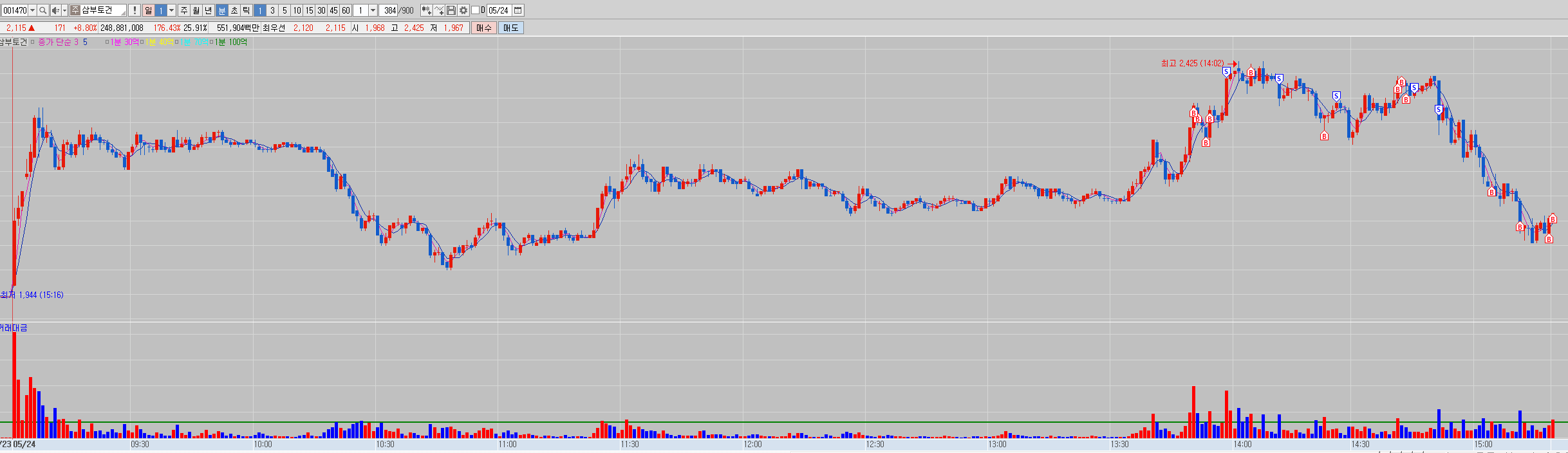Select the highlighted 1-minute interval button

pyautogui.click(x=260, y=10)
